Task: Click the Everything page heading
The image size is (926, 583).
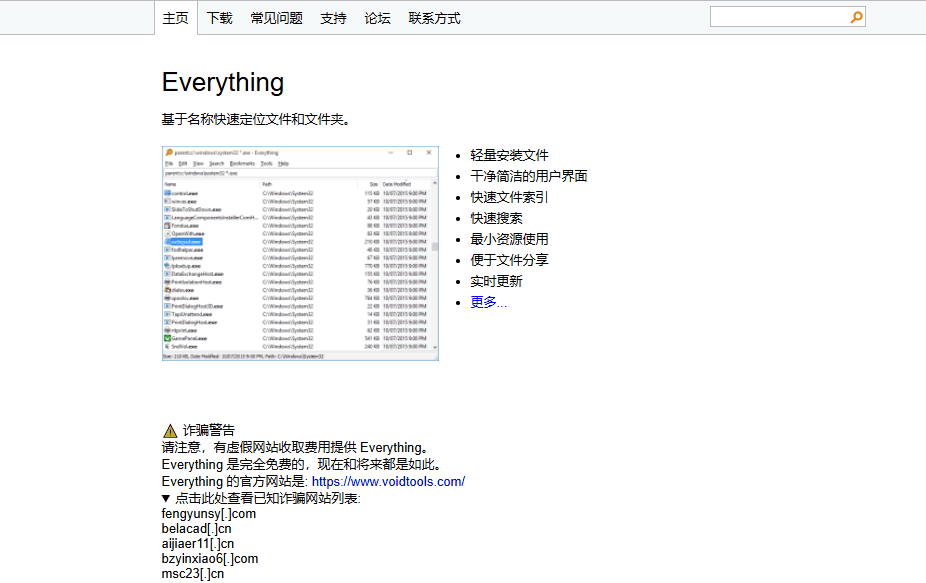Action: pos(223,82)
